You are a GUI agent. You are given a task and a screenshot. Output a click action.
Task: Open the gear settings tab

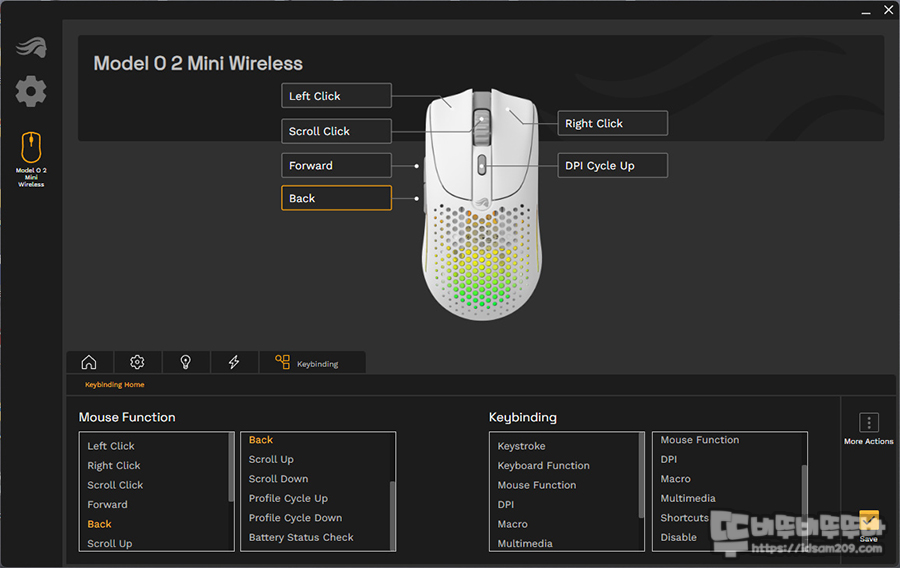(137, 362)
